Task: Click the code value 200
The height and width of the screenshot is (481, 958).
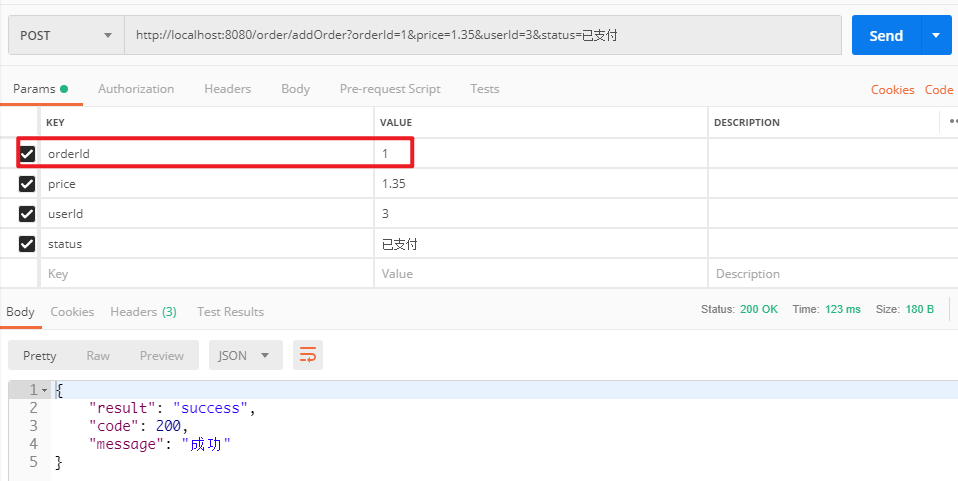Action: (x=168, y=426)
